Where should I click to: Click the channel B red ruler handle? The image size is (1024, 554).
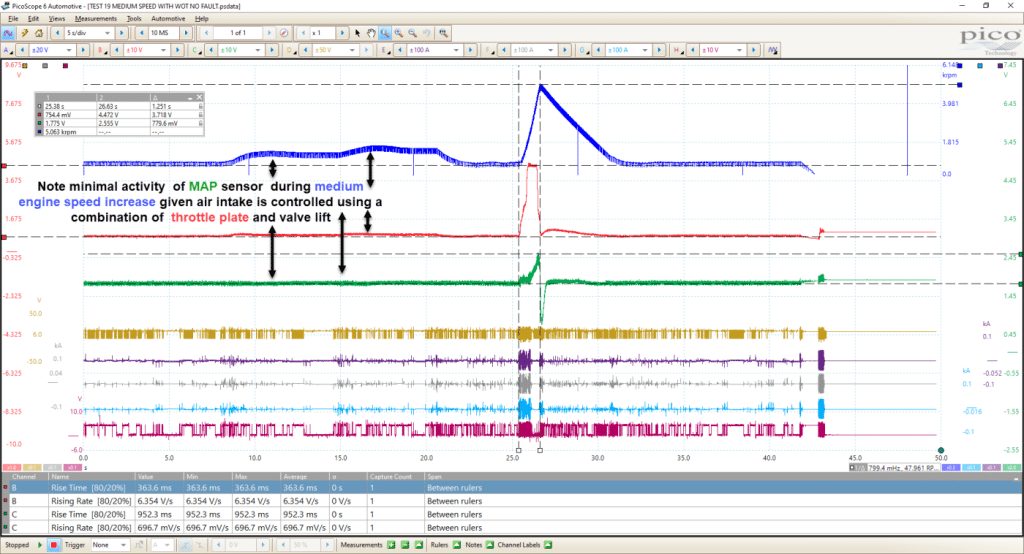coord(4,237)
